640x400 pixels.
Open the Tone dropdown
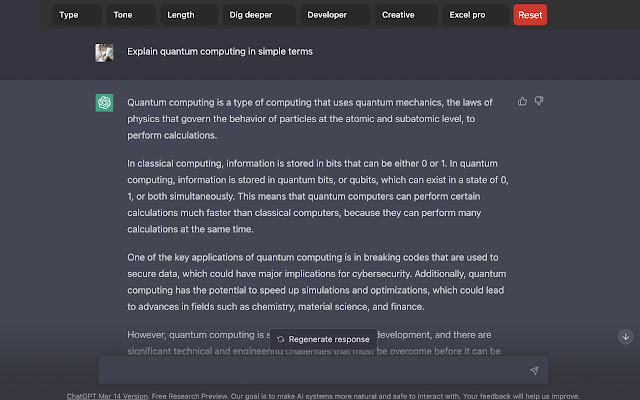point(132,15)
